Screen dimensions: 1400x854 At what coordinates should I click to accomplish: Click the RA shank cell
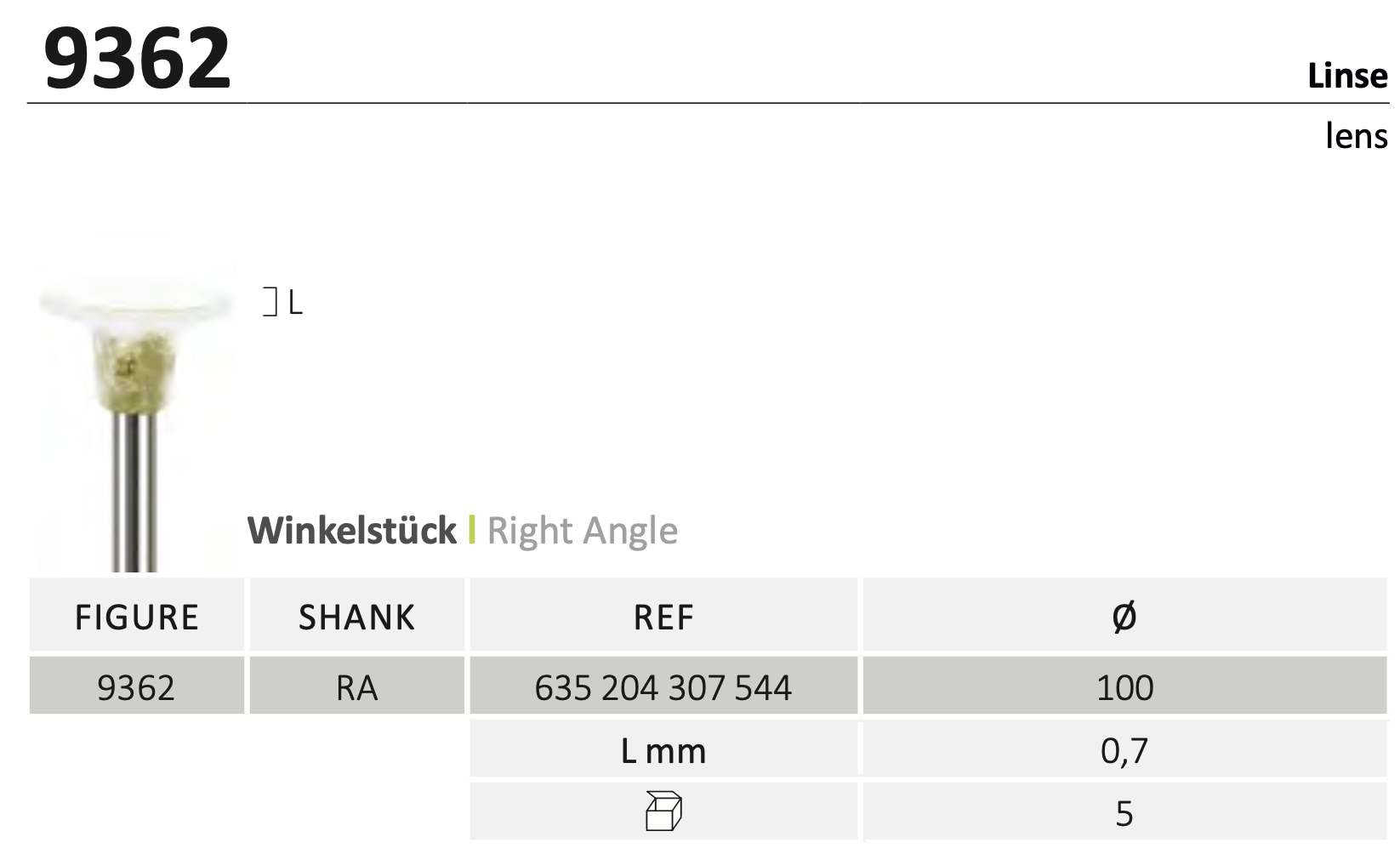point(357,686)
